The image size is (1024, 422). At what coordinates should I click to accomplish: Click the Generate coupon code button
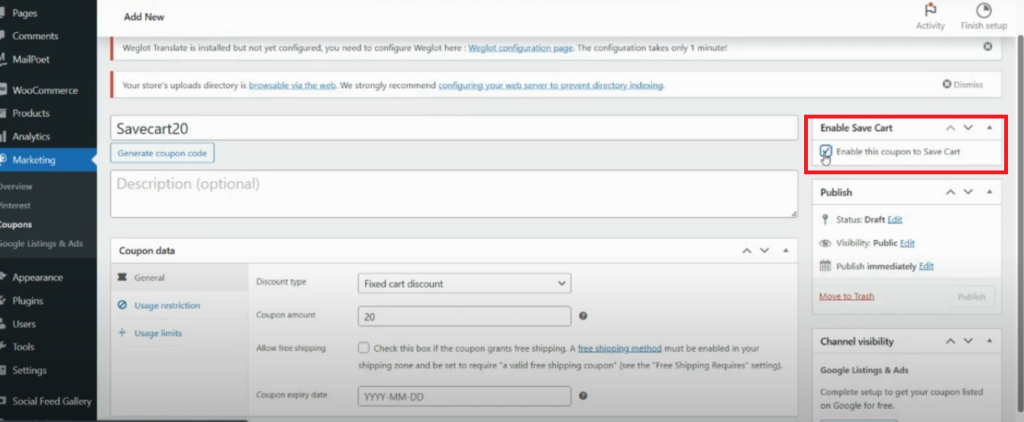coord(163,154)
